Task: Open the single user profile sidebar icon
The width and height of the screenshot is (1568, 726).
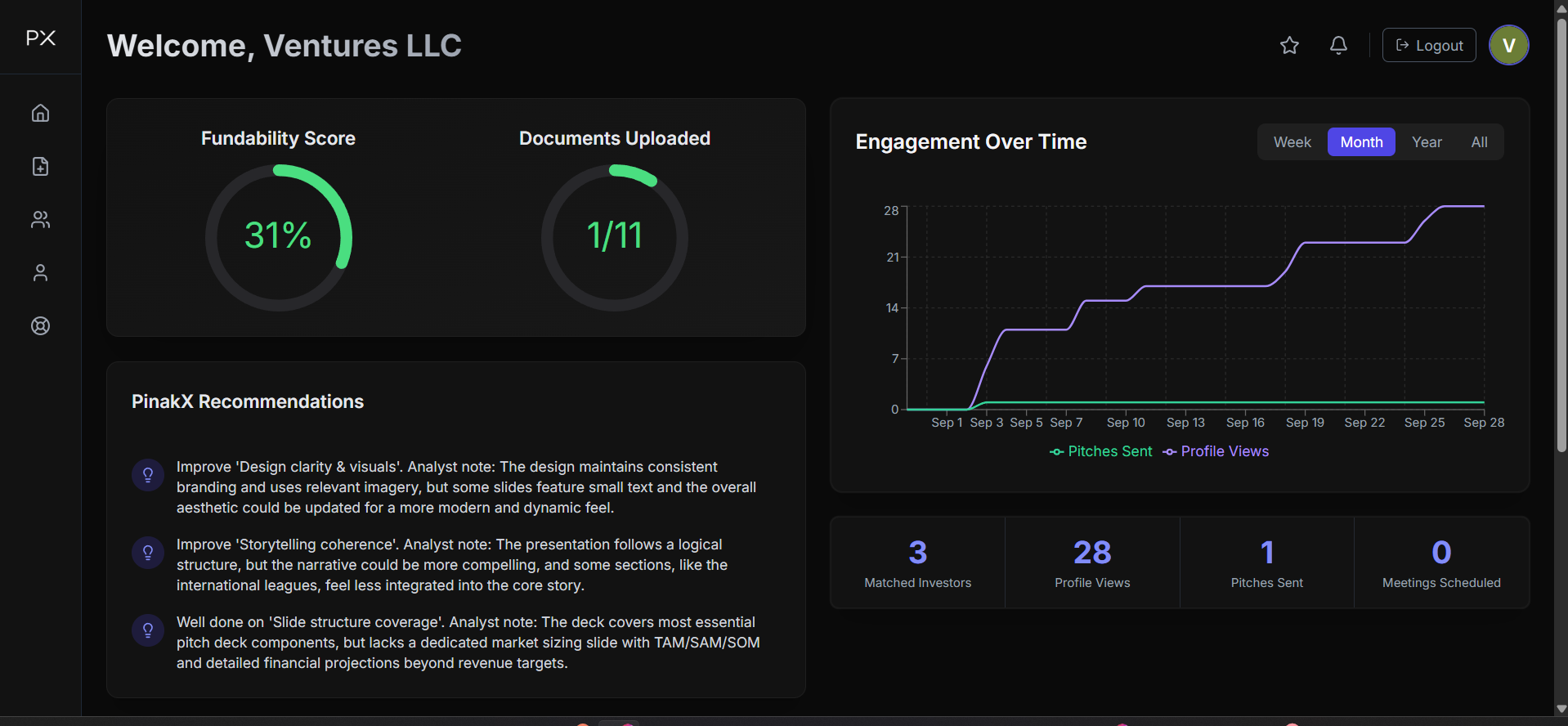Action: [40, 272]
